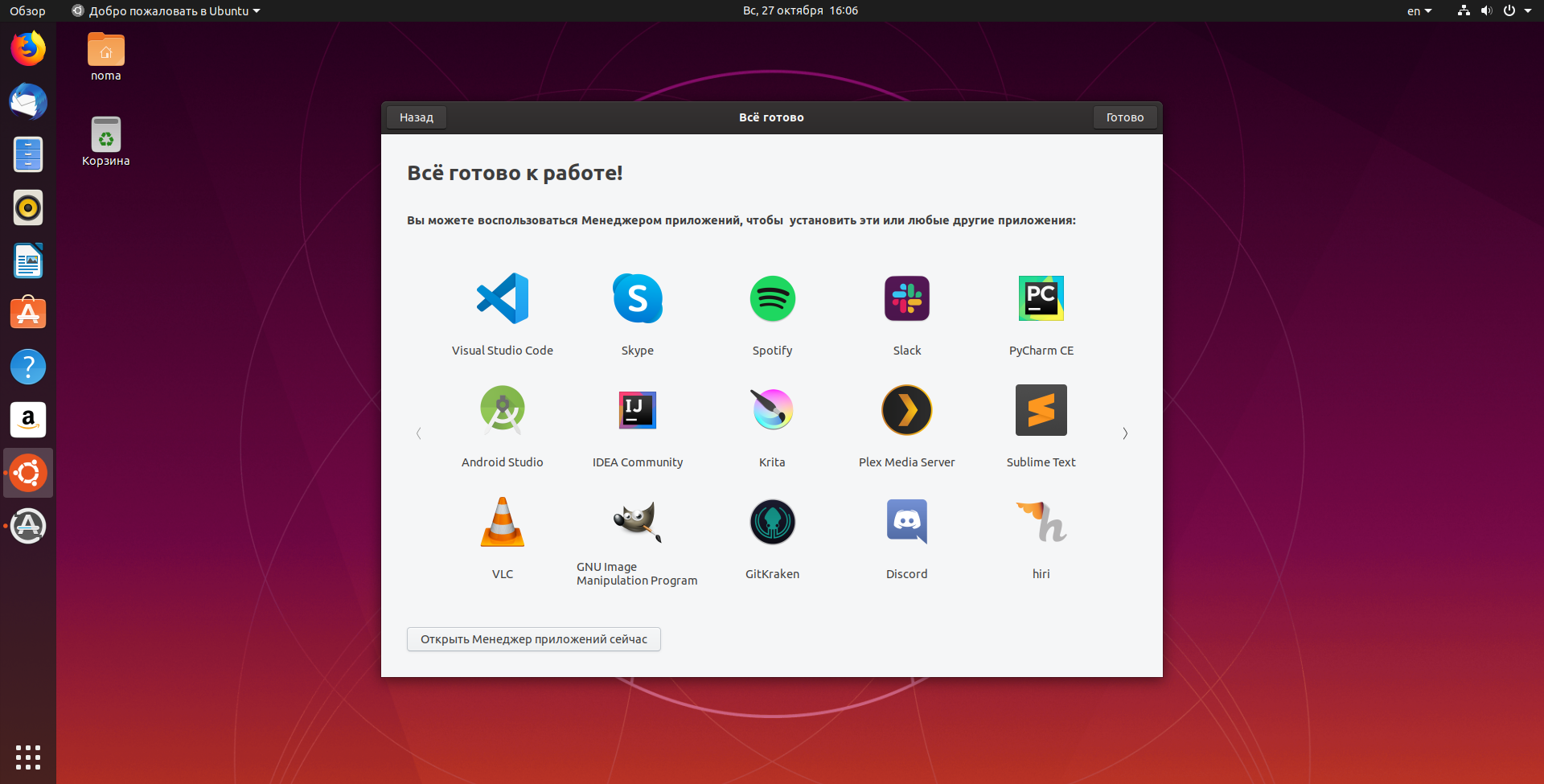This screenshot has height=784, width=1544.
Task: Click the Amazon icon in the dock
Action: coord(28,420)
